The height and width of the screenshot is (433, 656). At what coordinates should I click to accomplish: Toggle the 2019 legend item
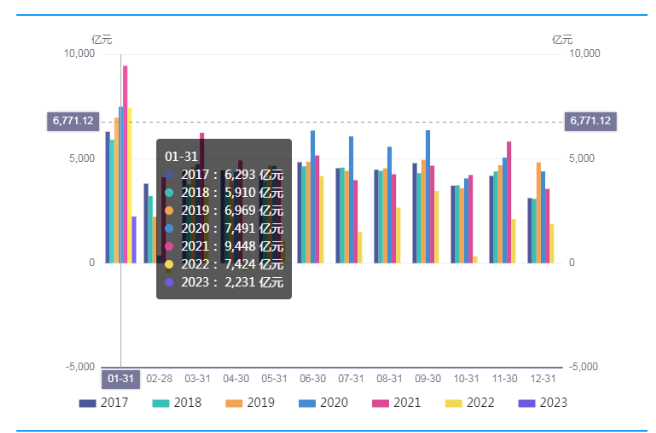[252, 403]
